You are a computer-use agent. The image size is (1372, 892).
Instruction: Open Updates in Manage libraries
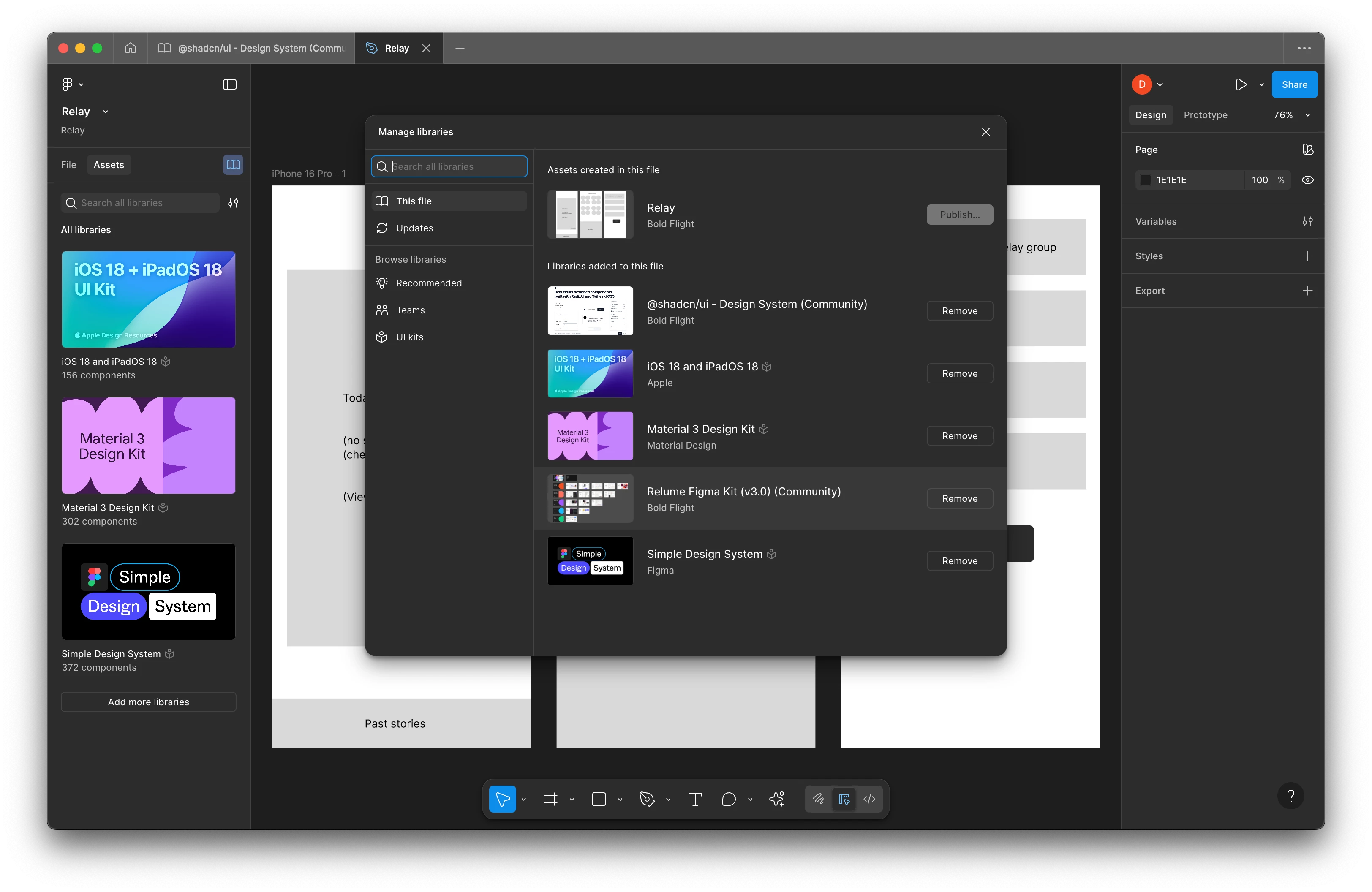click(x=449, y=228)
